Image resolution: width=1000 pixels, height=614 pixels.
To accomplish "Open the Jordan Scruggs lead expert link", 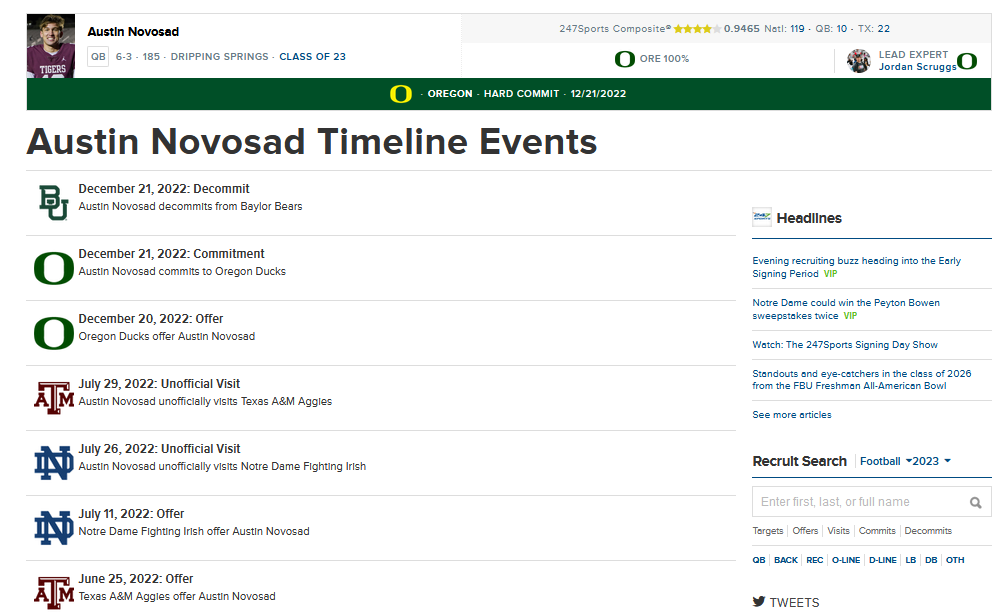I will pos(917,67).
